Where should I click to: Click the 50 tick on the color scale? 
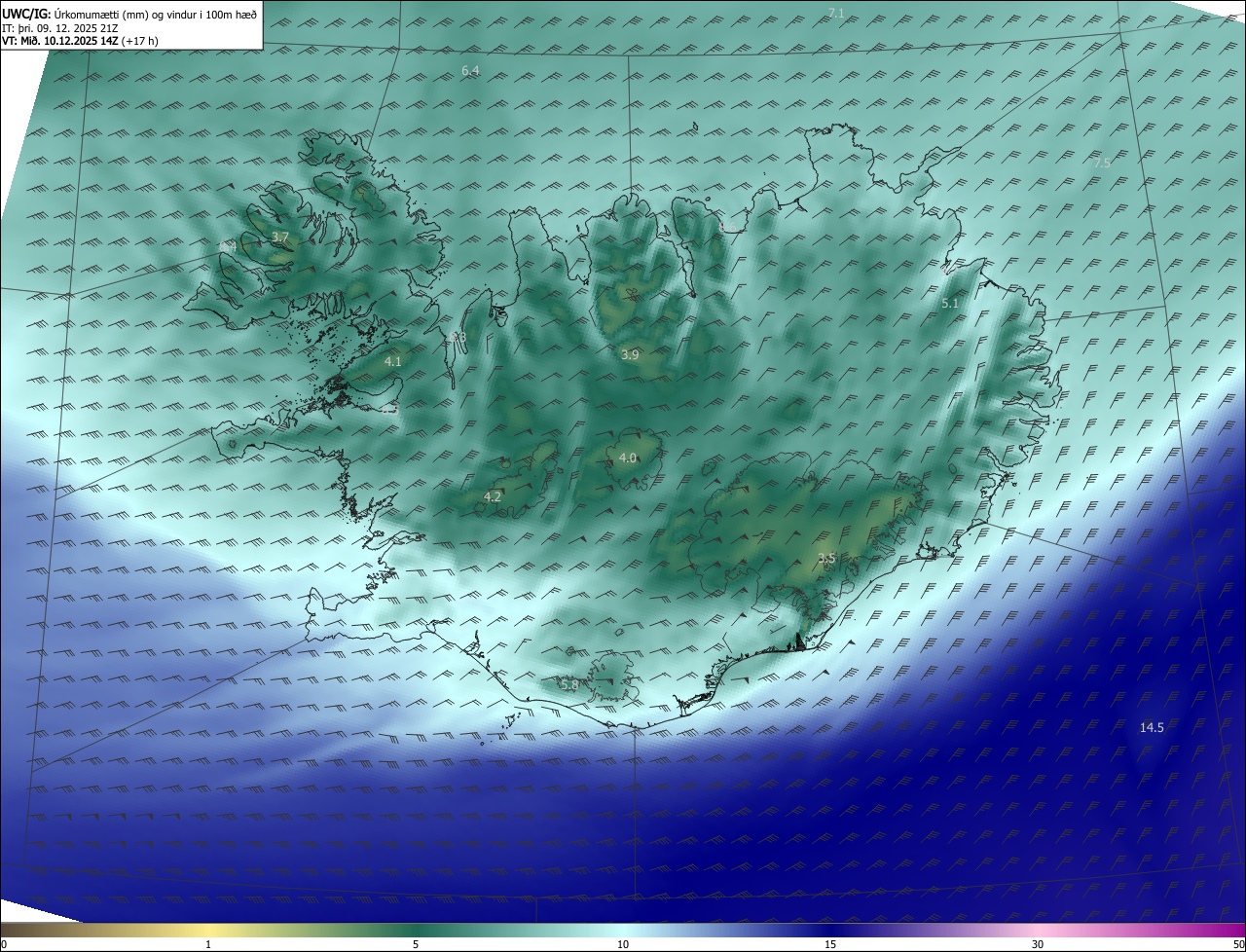pos(1238,944)
